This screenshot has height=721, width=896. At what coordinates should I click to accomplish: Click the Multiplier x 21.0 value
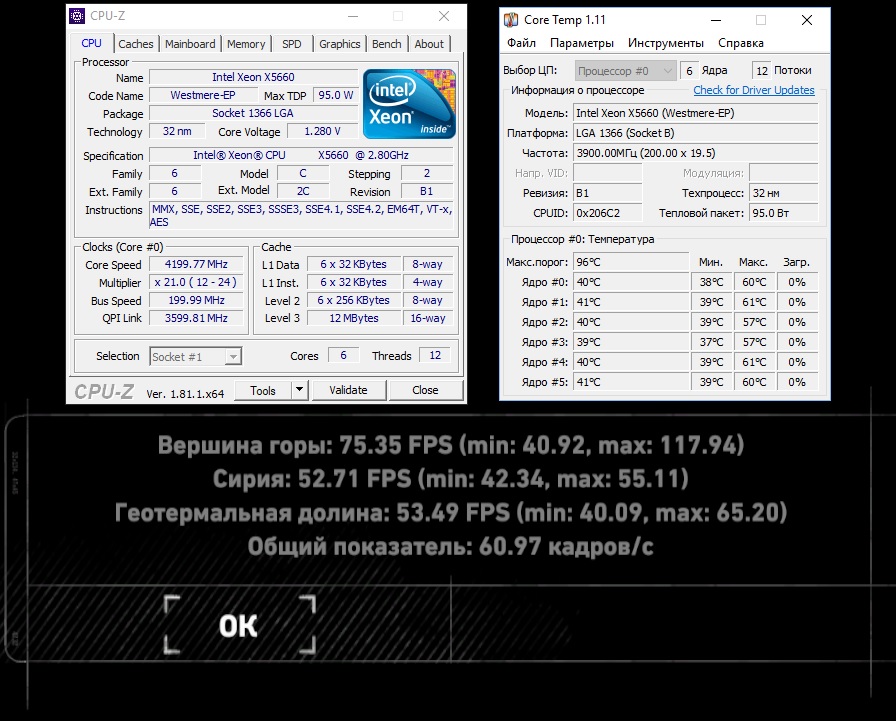(x=196, y=282)
